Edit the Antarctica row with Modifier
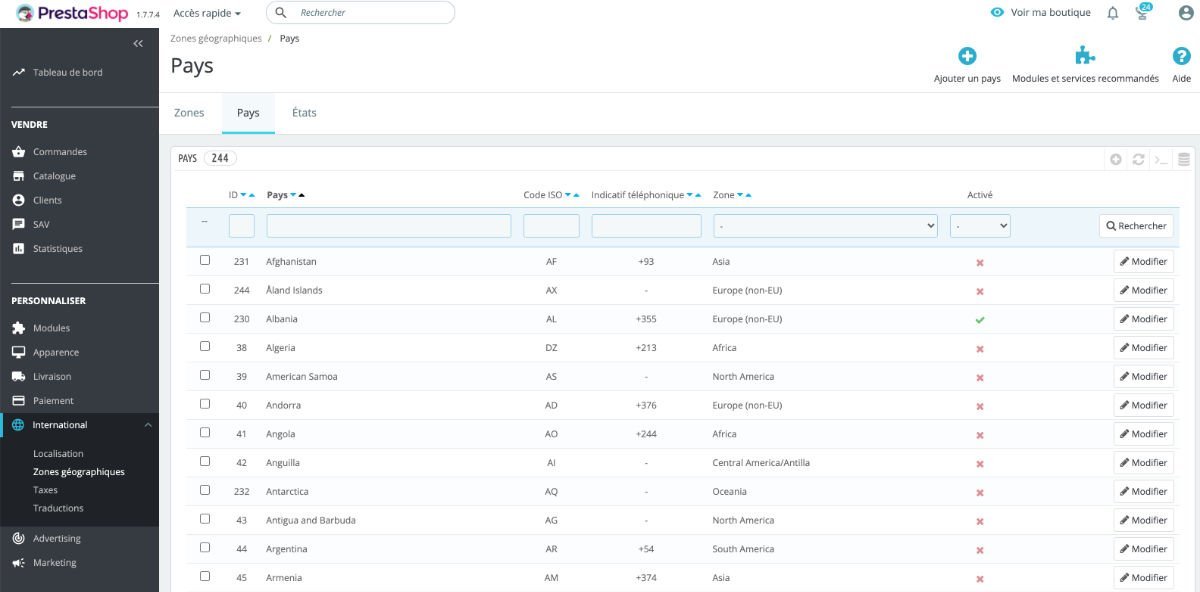Image resolution: width=1200 pixels, height=592 pixels. pyautogui.click(x=1143, y=491)
